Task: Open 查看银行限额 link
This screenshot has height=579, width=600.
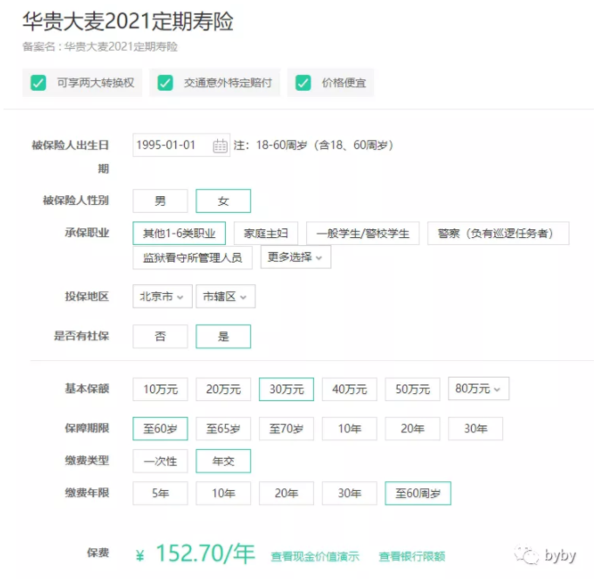Action: coord(412,556)
